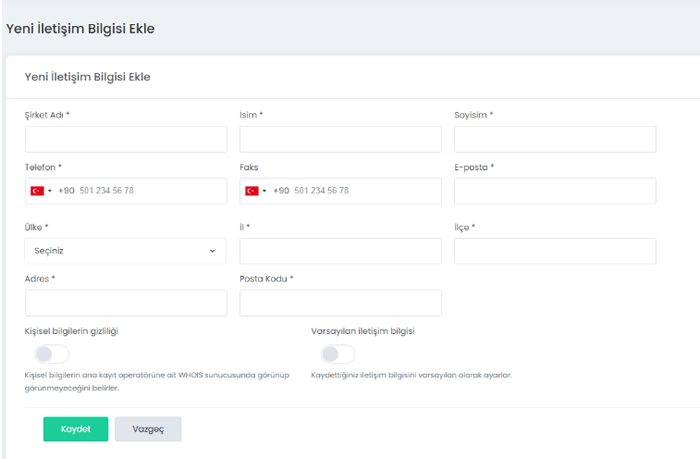Click into the Adres field
The height and width of the screenshot is (459, 700).
coord(125,303)
